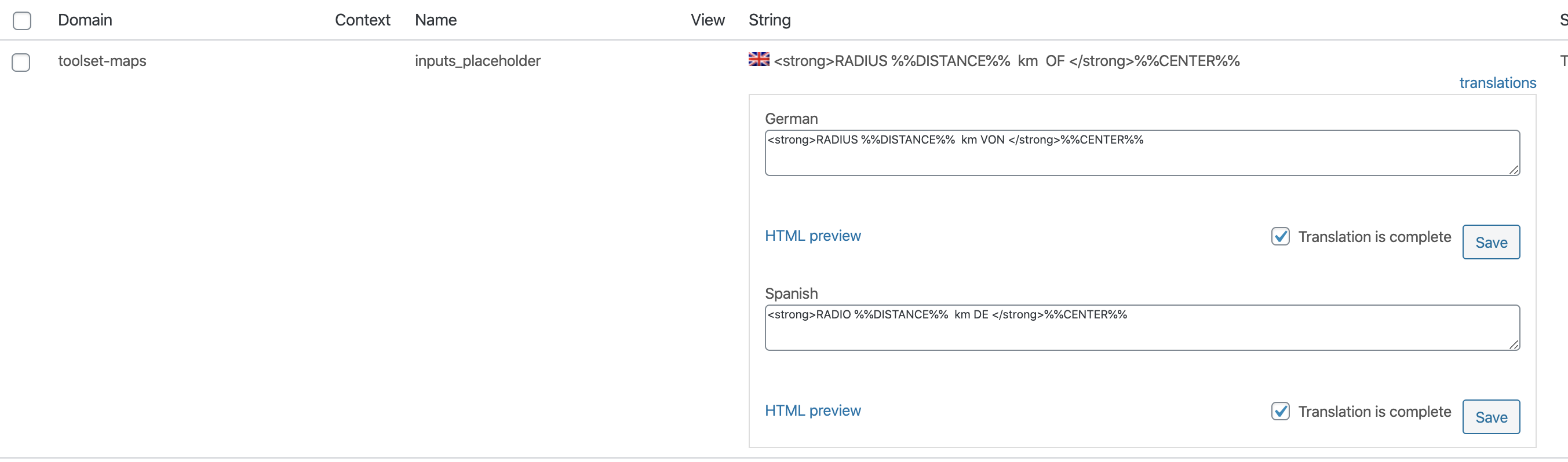Click the View column header
The width and height of the screenshot is (1568, 462).
(x=708, y=20)
